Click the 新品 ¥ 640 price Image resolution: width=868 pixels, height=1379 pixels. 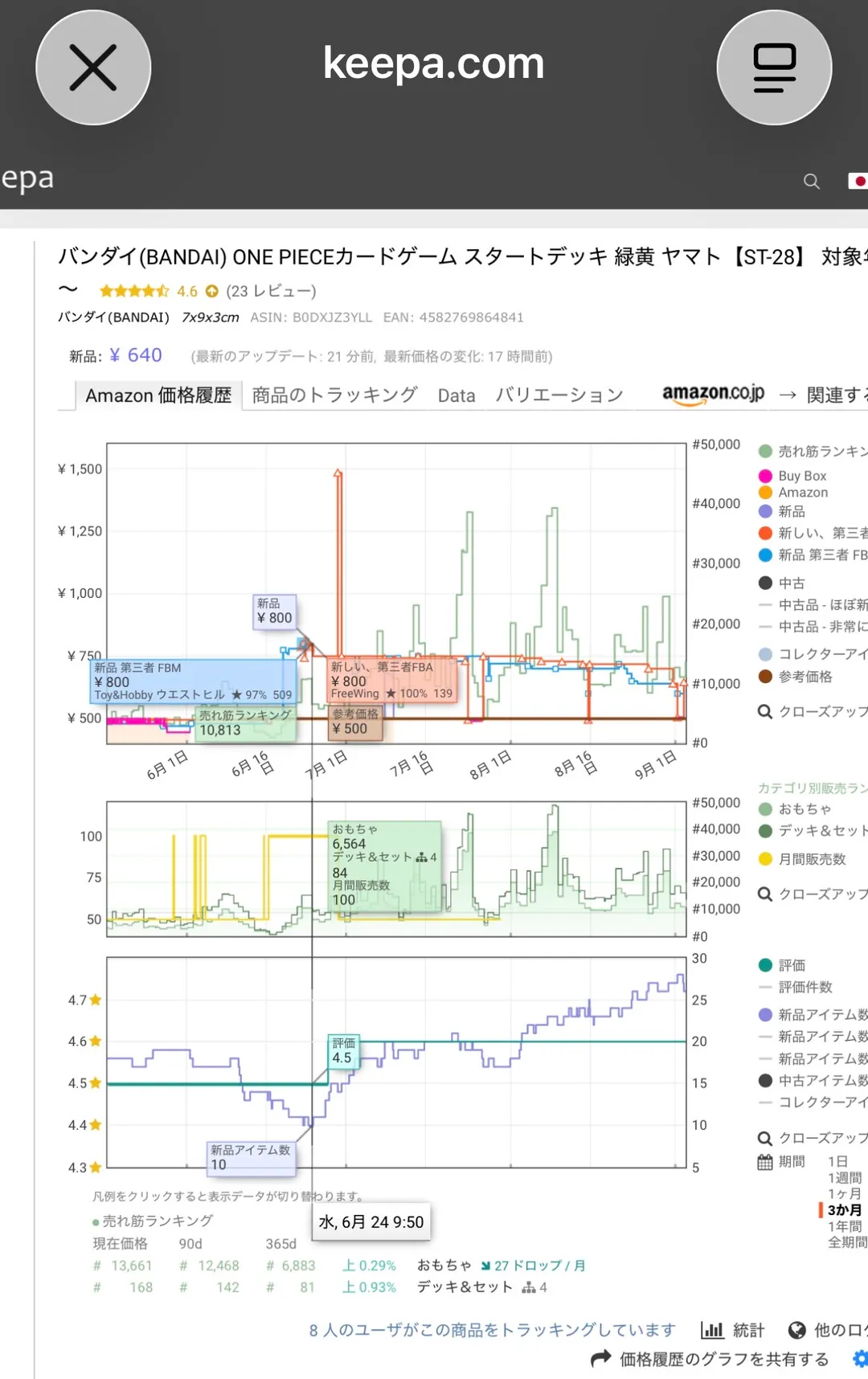(116, 355)
